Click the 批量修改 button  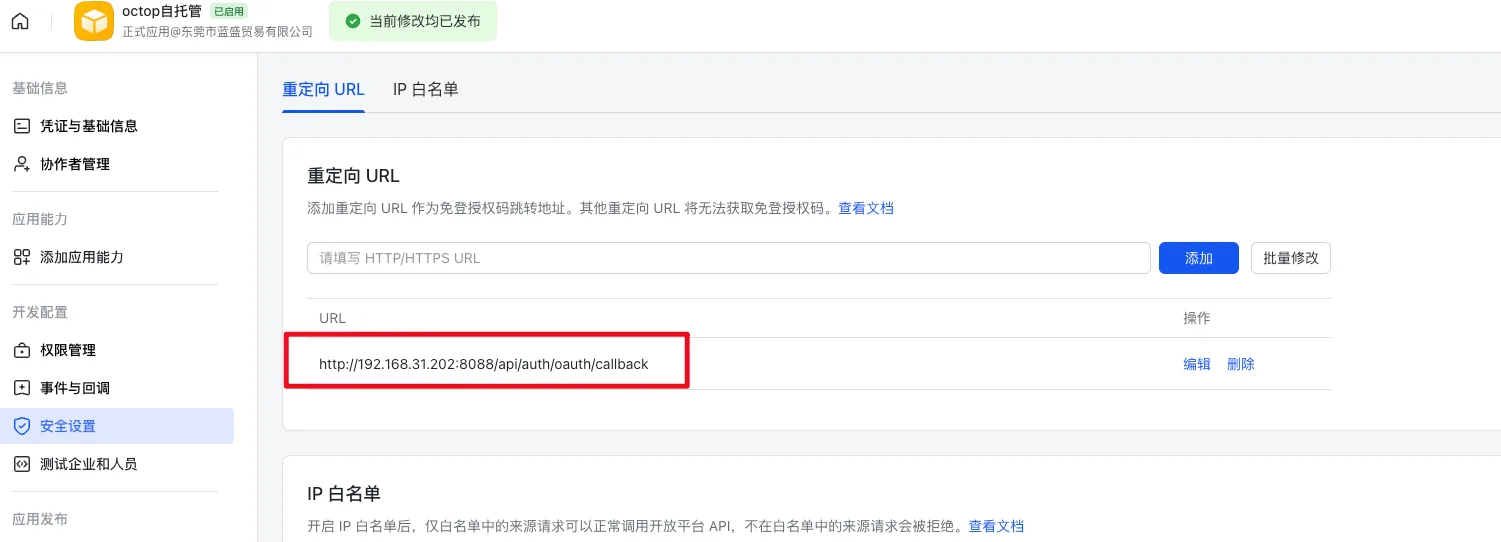coord(1290,258)
